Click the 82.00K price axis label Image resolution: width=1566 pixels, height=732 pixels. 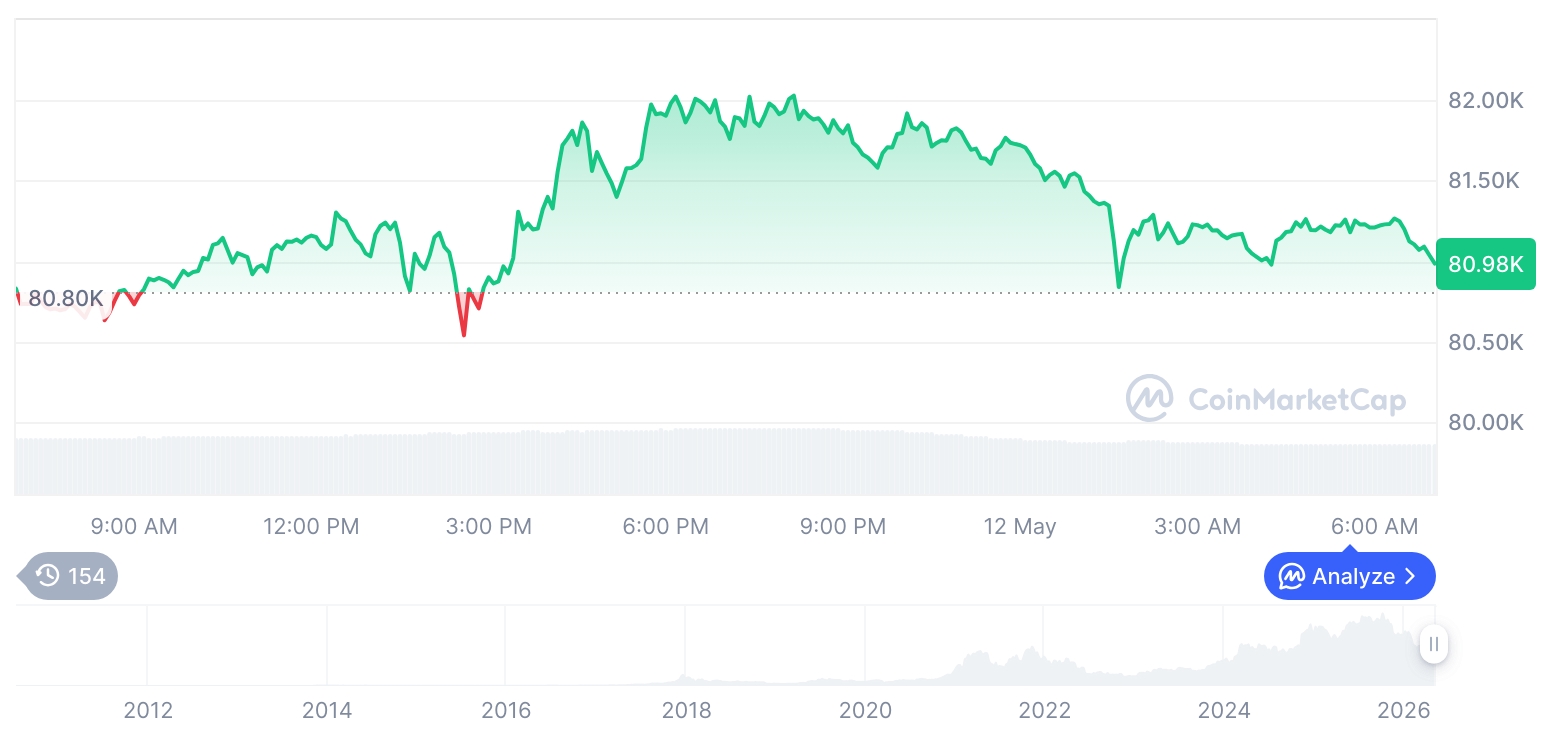(1485, 100)
